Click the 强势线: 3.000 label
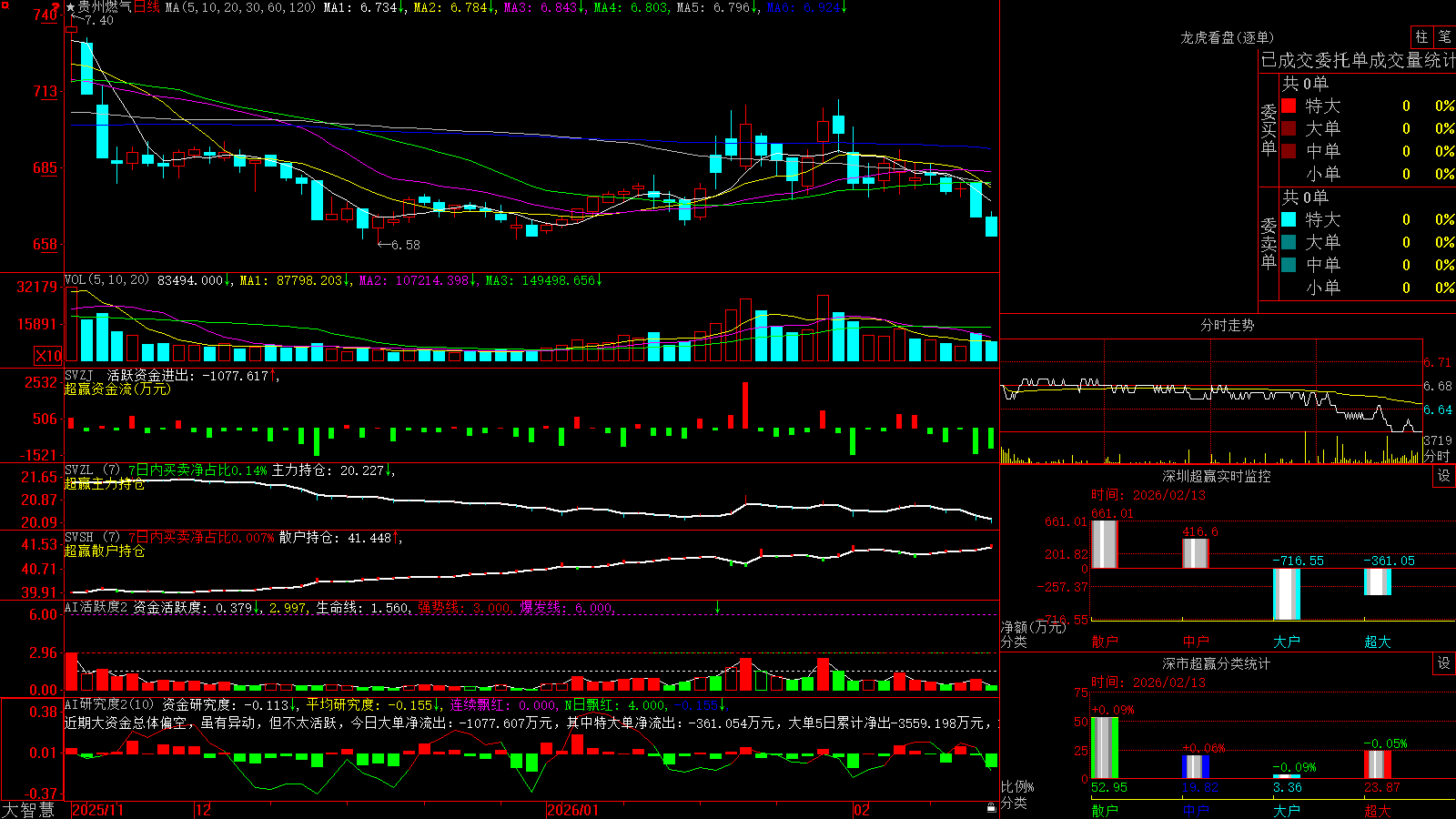Viewport: 1456px width, 819px height. point(464,607)
